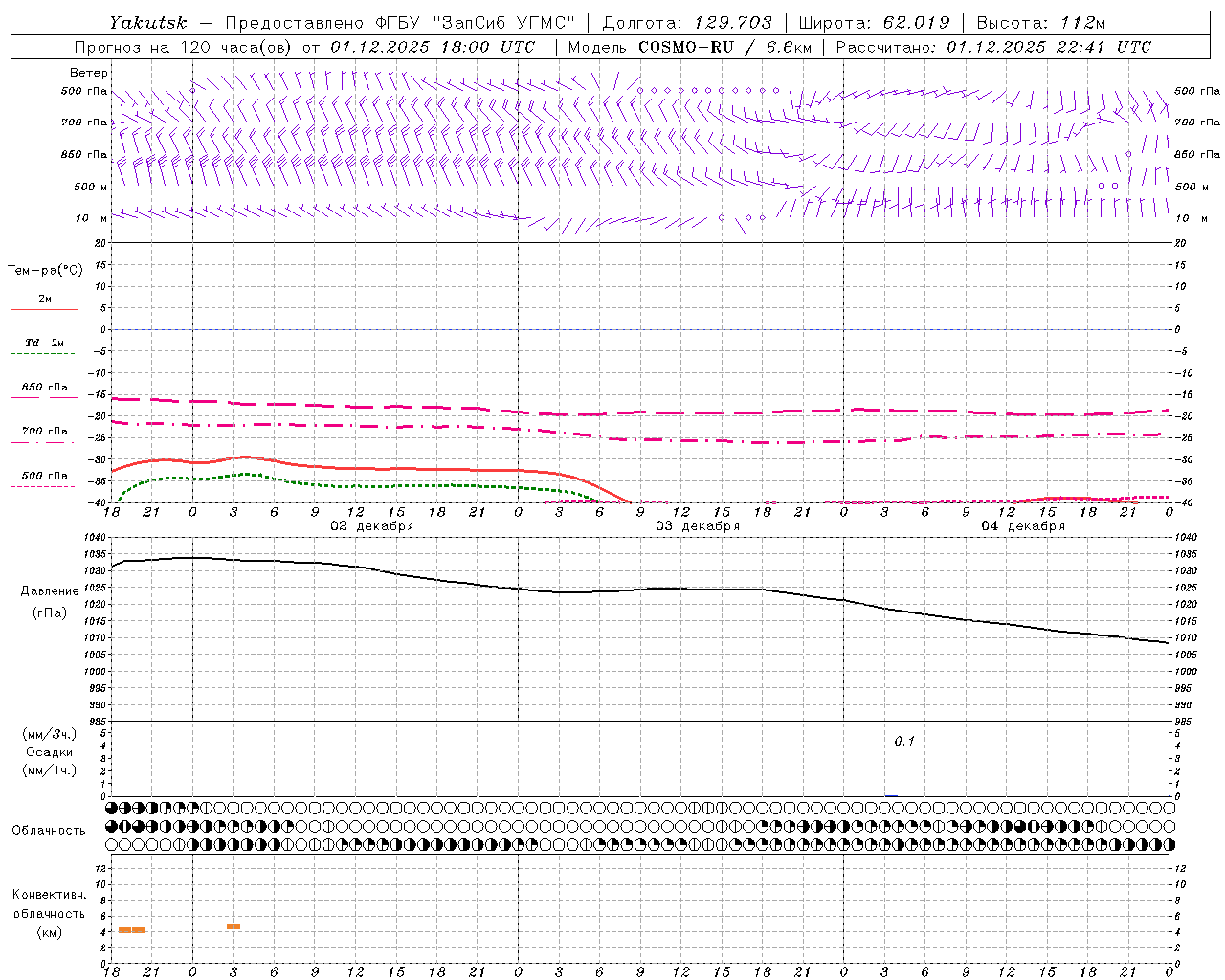Click the "Ветер" wind panel label
1225x980 pixels.
click(x=89, y=73)
